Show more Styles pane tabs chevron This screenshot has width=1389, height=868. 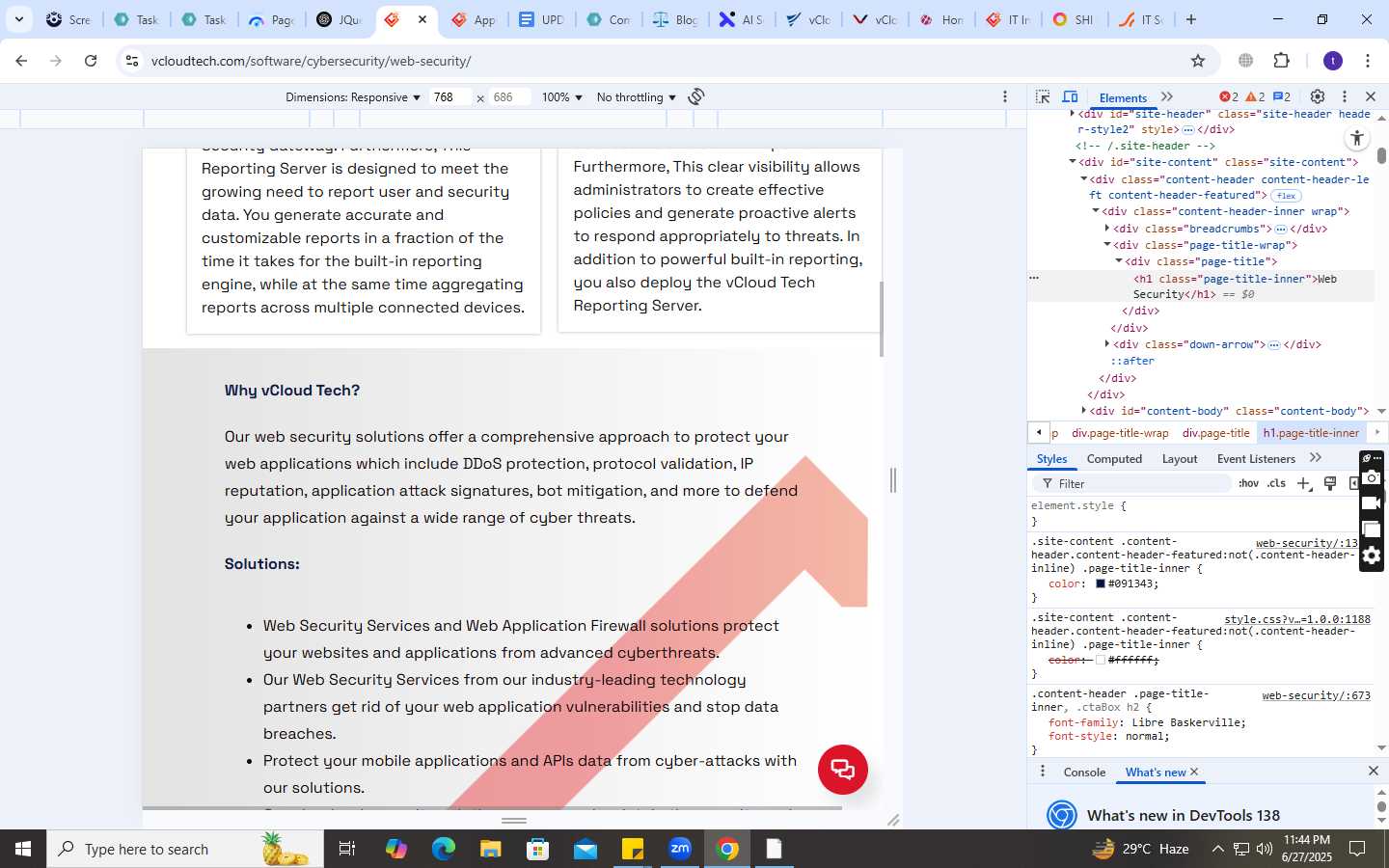tap(1316, 458)
